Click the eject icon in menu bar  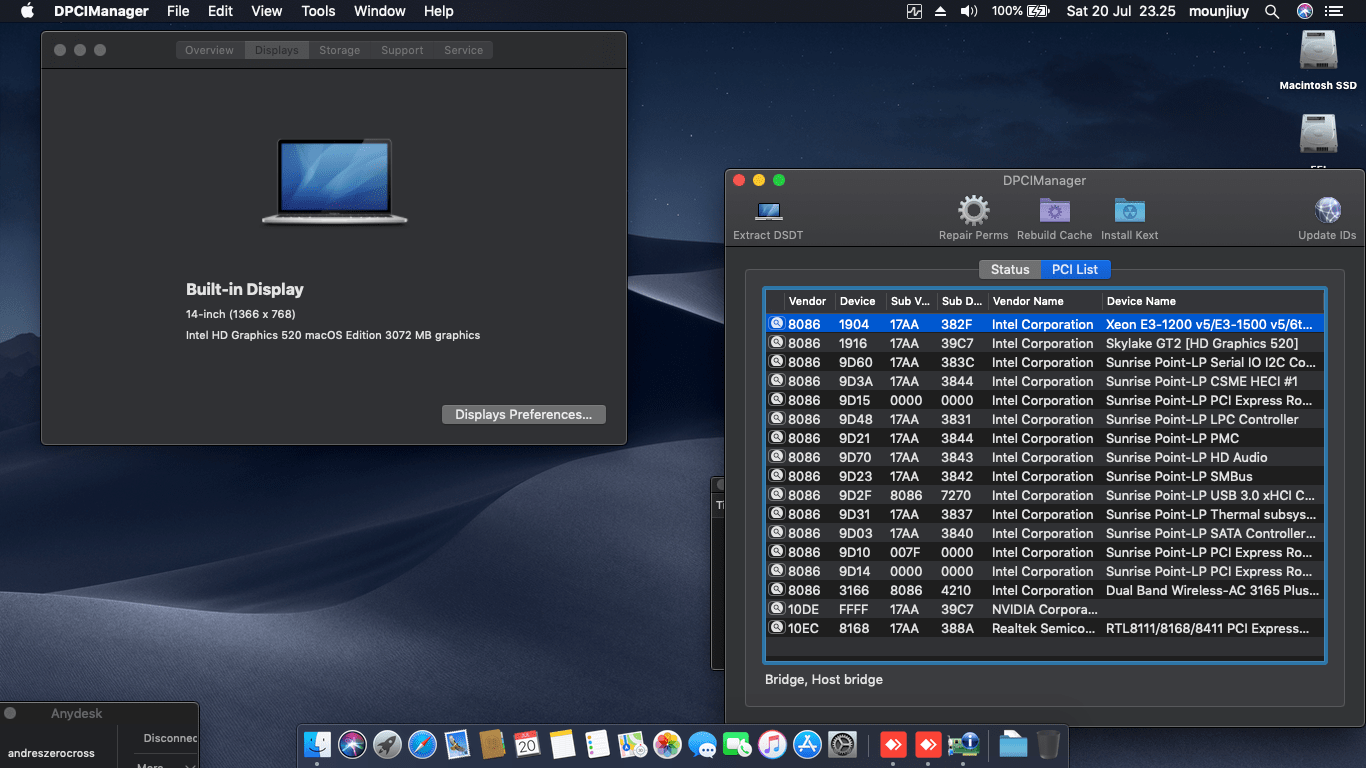coord(940,11)
